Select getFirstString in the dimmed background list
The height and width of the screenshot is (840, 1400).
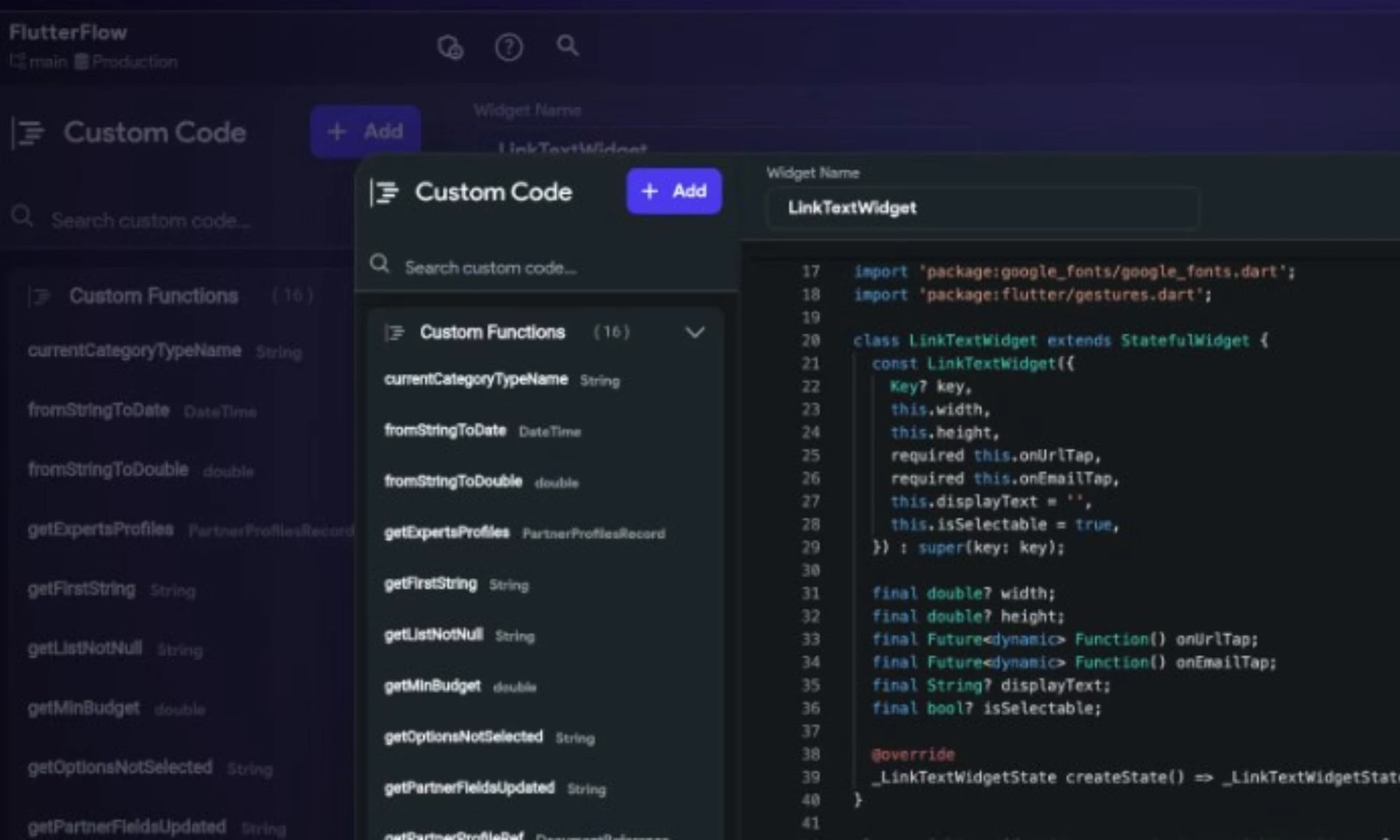(x=82, y=589)
